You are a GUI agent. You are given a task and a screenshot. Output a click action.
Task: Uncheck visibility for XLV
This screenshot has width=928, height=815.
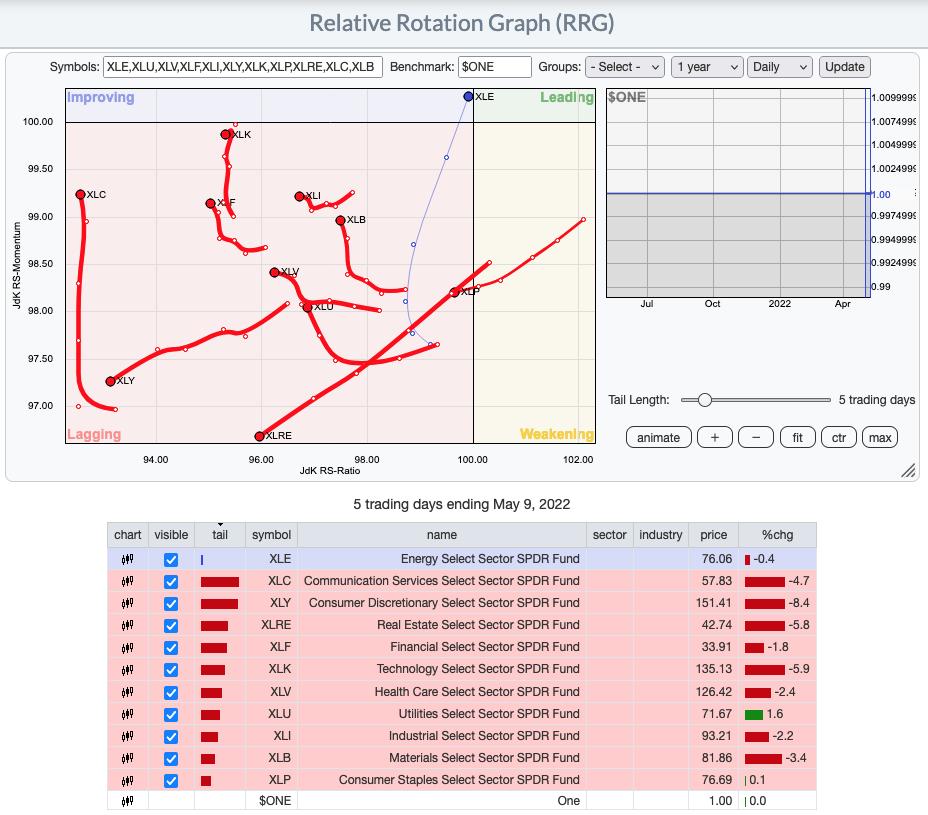pyautogui.click(x=171, y=692)
